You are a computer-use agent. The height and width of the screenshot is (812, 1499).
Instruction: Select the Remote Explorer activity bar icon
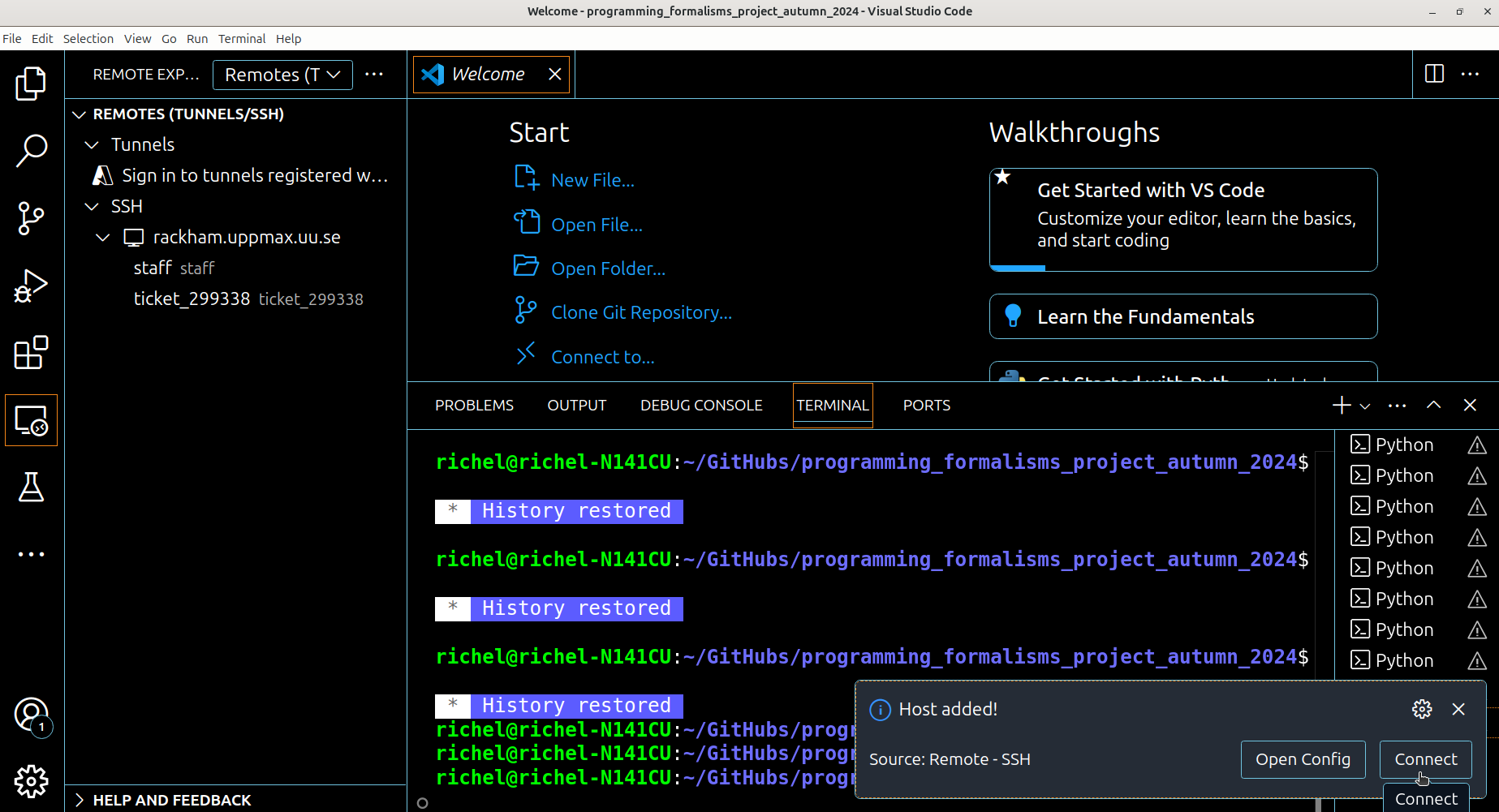31,420
